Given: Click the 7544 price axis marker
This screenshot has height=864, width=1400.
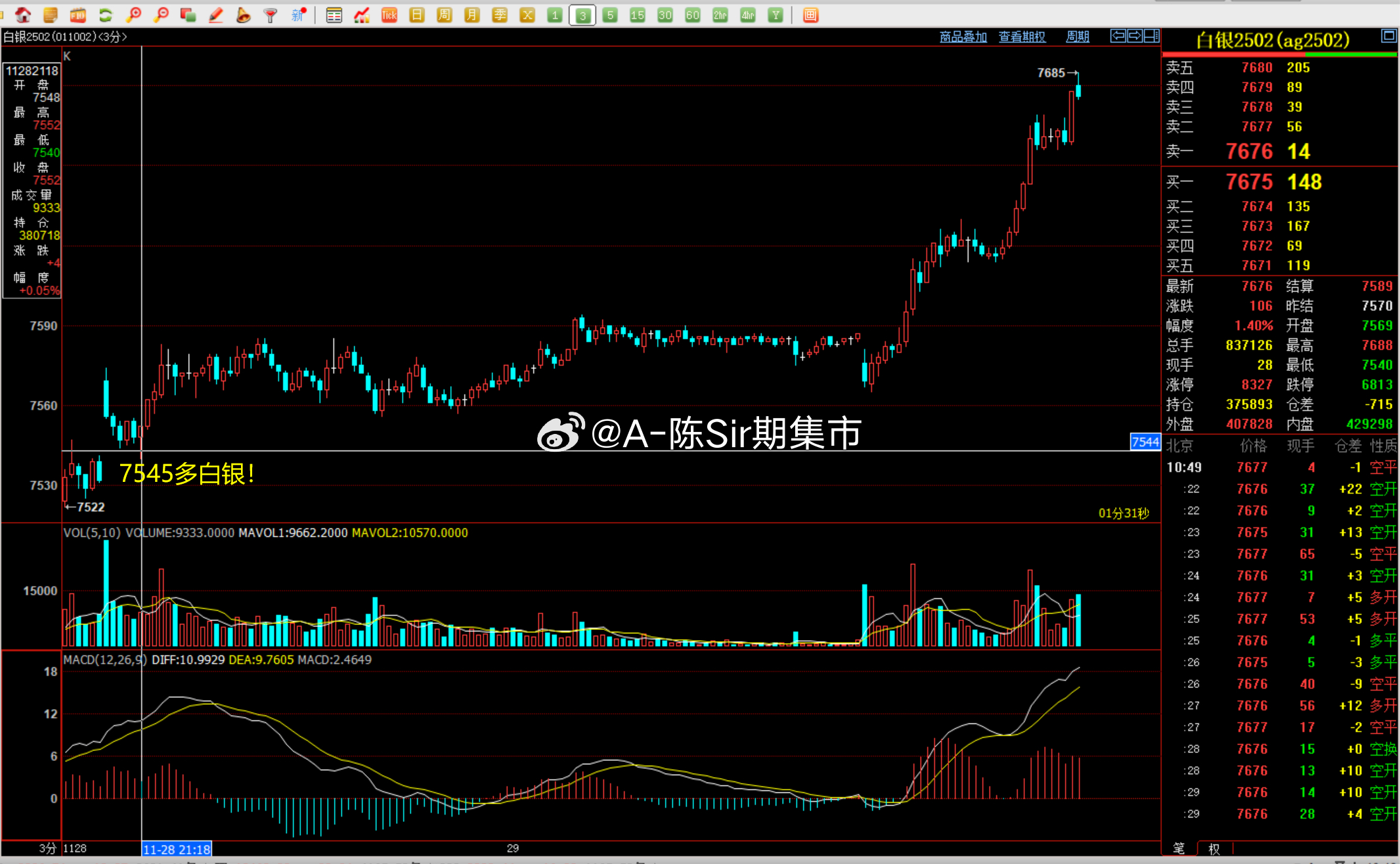Looking at the screenshot, I should pos(1145,442).
